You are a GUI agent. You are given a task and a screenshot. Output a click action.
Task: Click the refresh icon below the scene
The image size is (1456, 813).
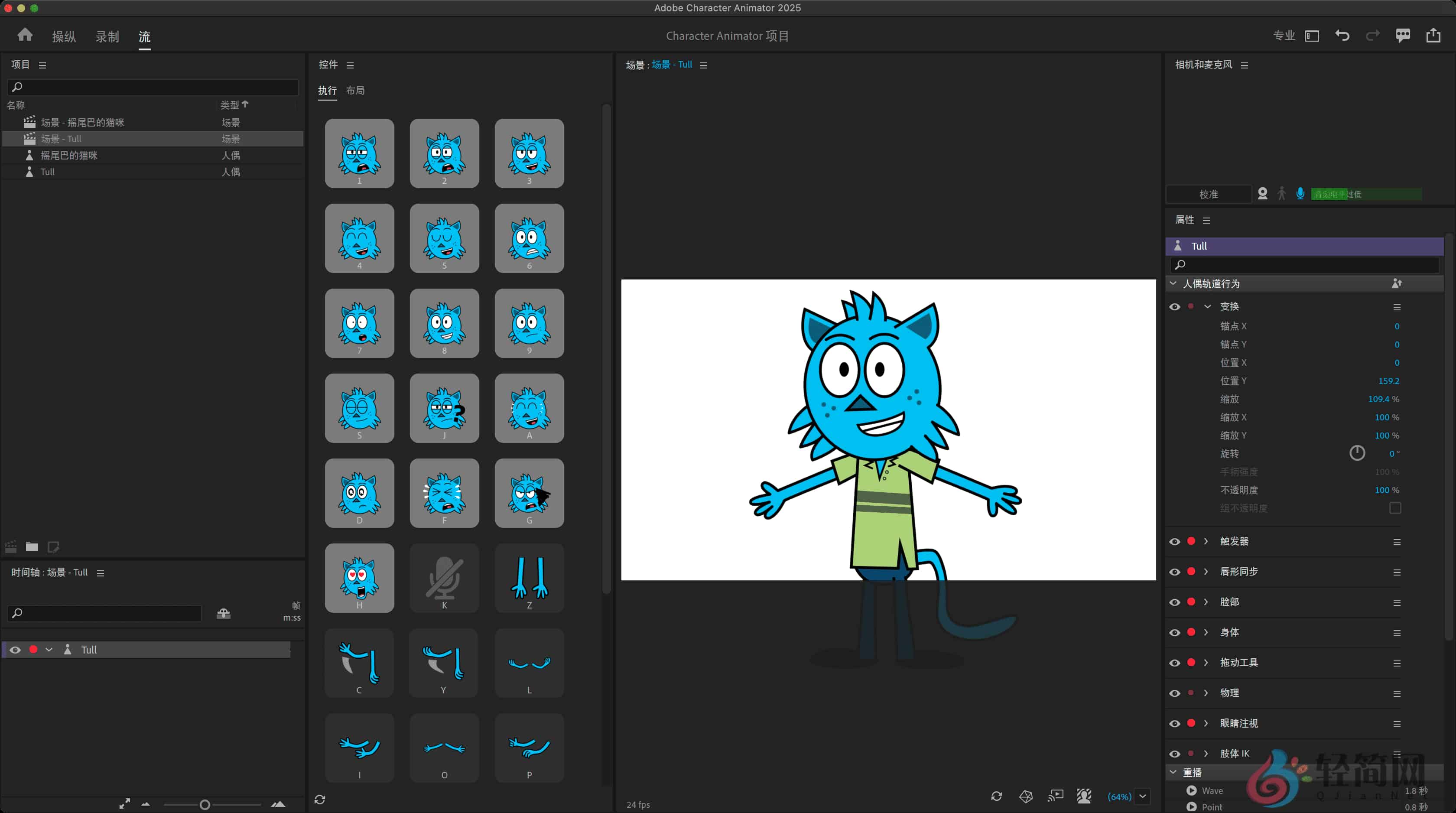coord(997,796)
